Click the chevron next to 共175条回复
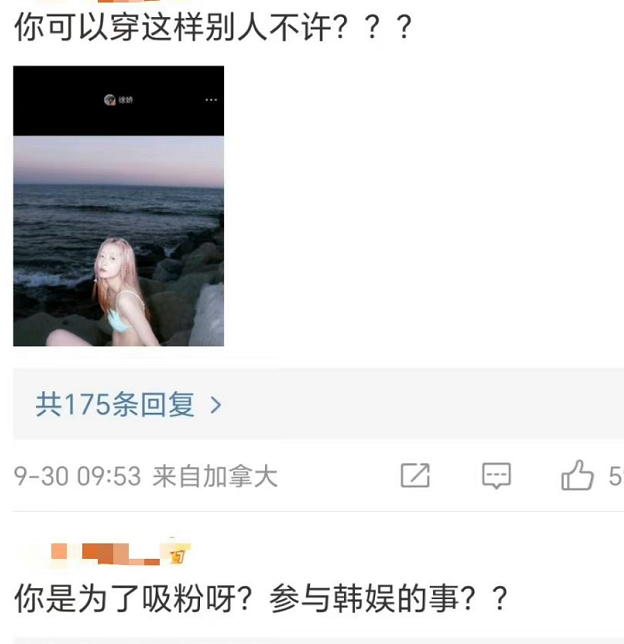 (x=216, y=405)
